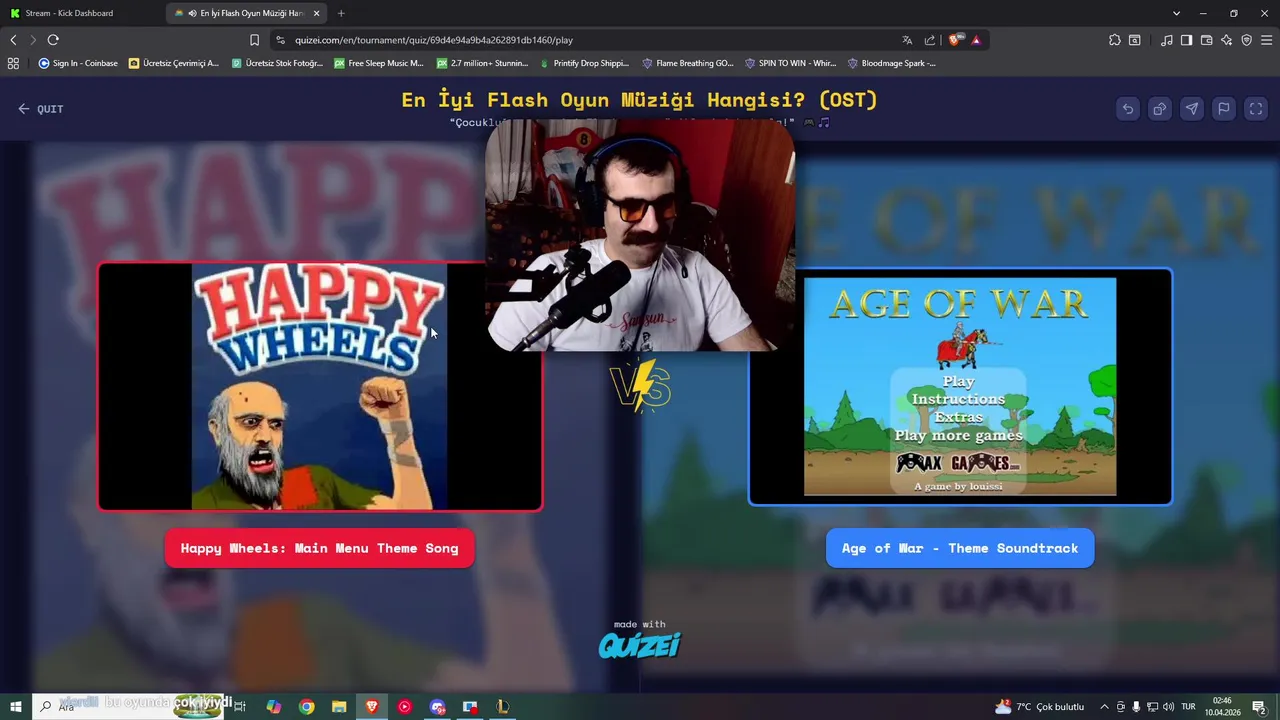1280x720 pixels.
Task: Open the browser hamburger main menu
Action: click(1266, 40)
